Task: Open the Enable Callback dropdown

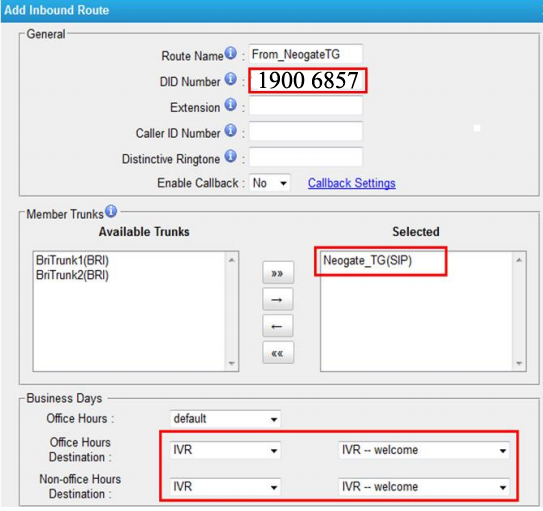Action: [x=269, y=183]
